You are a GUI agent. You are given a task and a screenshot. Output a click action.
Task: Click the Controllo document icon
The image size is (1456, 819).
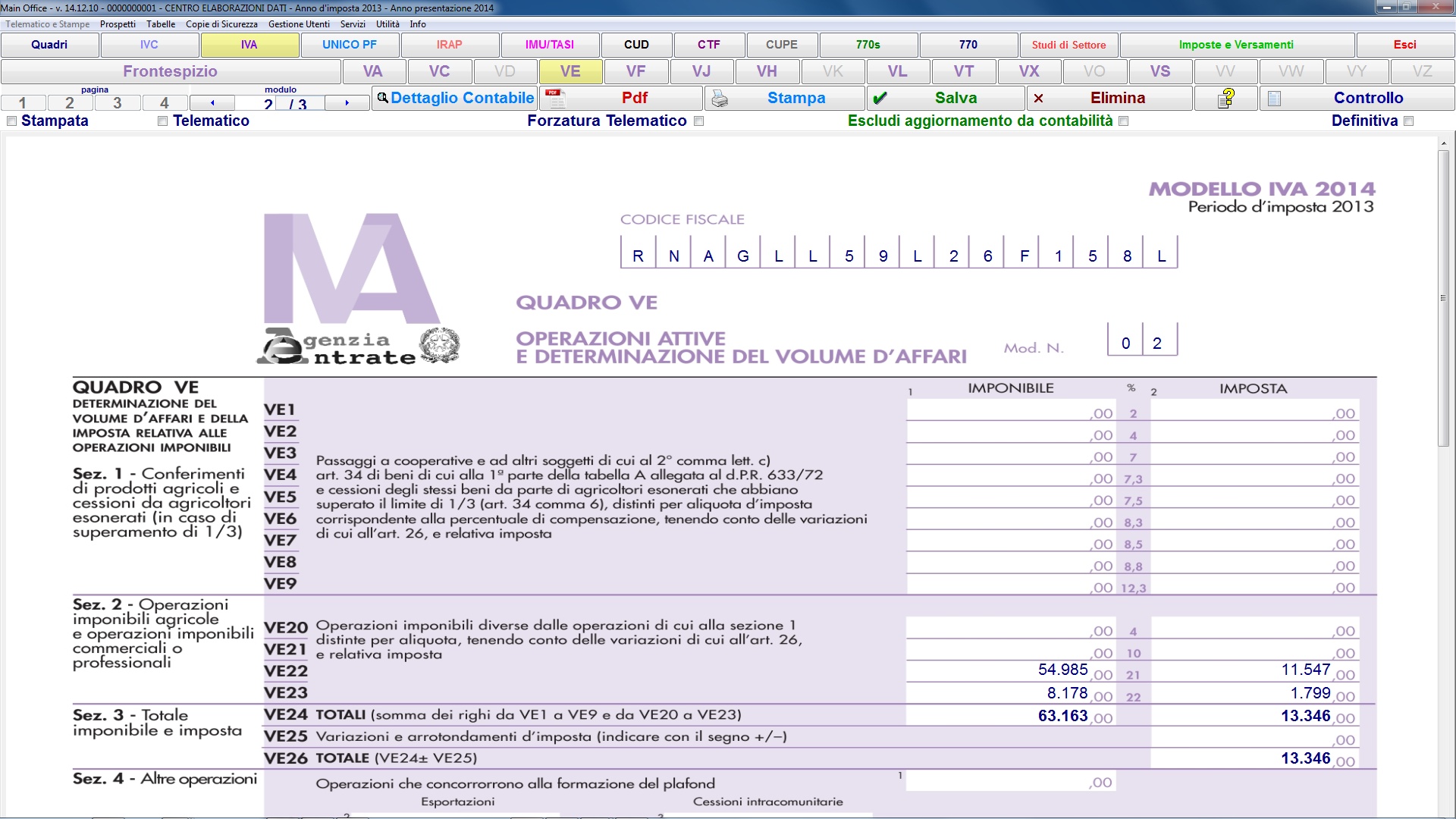pos(1274,99)
